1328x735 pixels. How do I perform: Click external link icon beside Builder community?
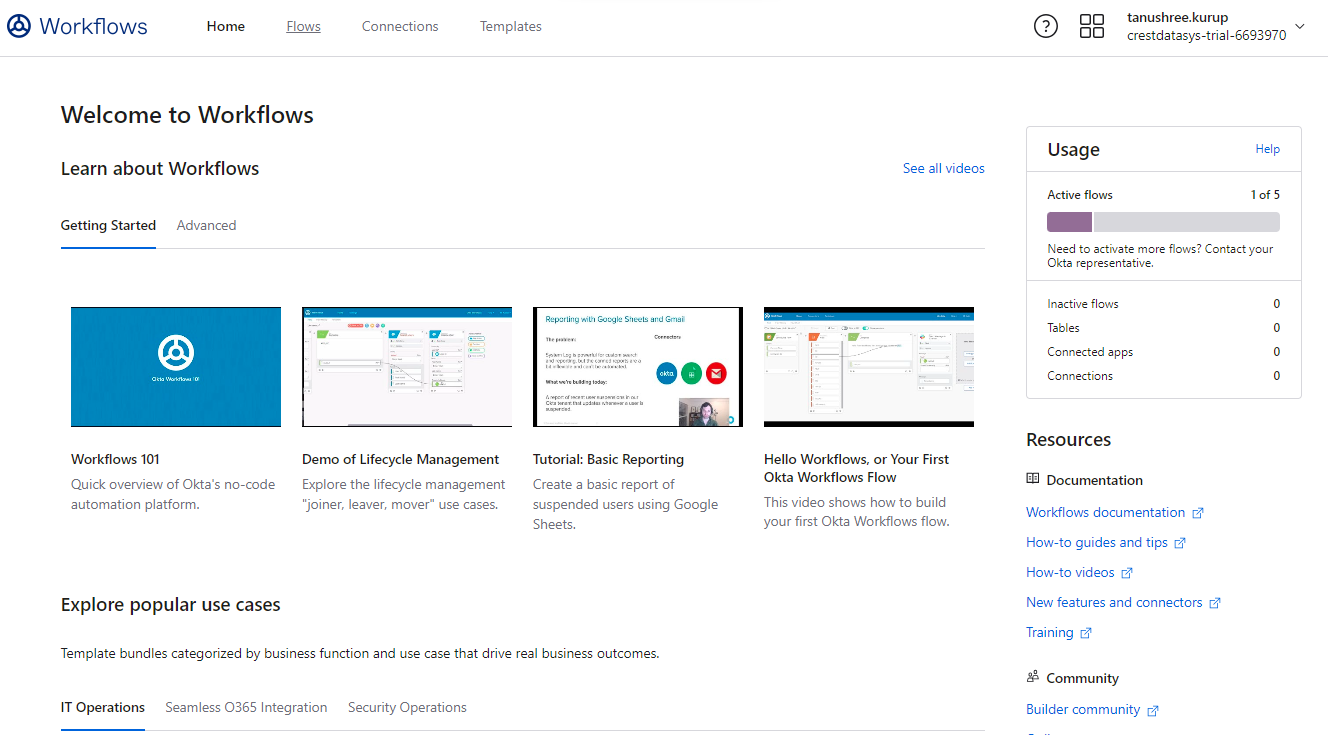point(1153,710)
